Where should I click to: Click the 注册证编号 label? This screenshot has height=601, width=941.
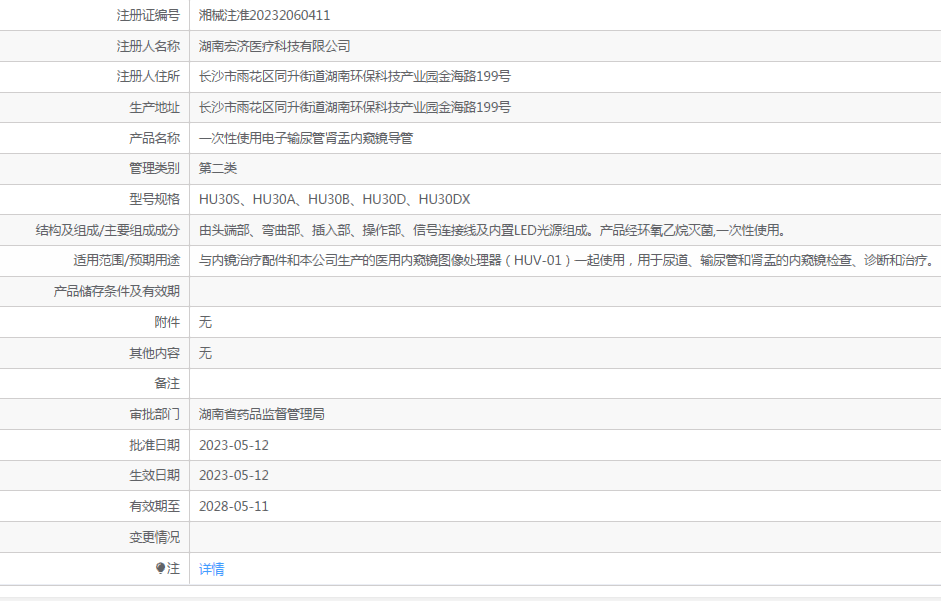[148, 16]
